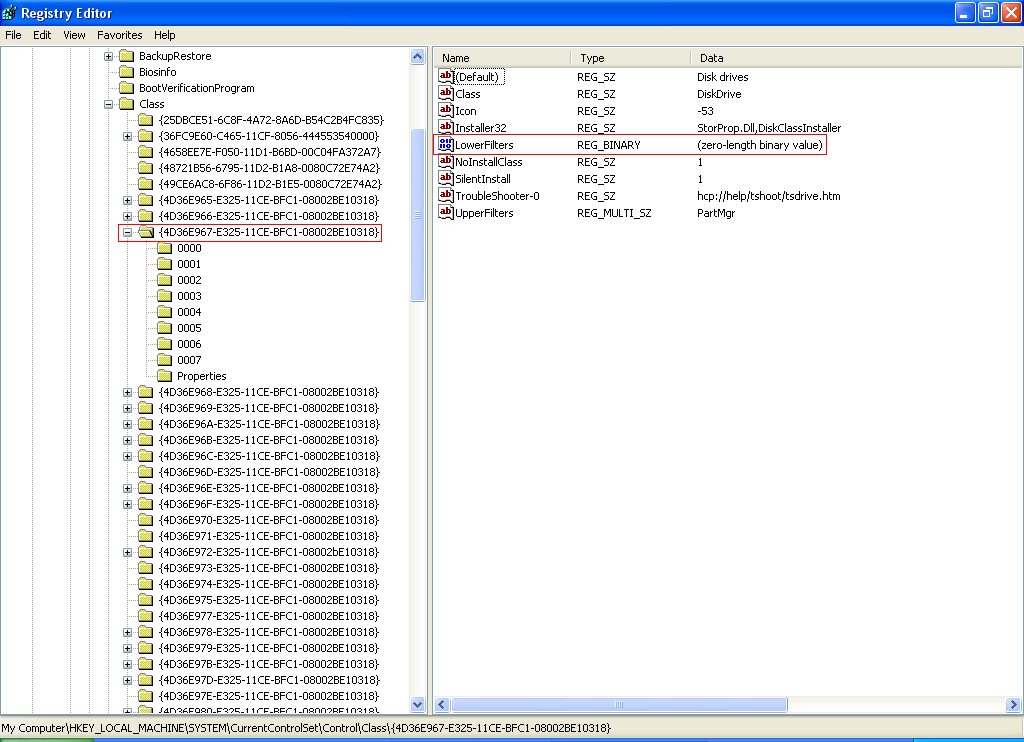This screenshot has width=1024, height=742.
Task: Click the {4D36E977-E325...} folder icon
Action: coord(146,616)
